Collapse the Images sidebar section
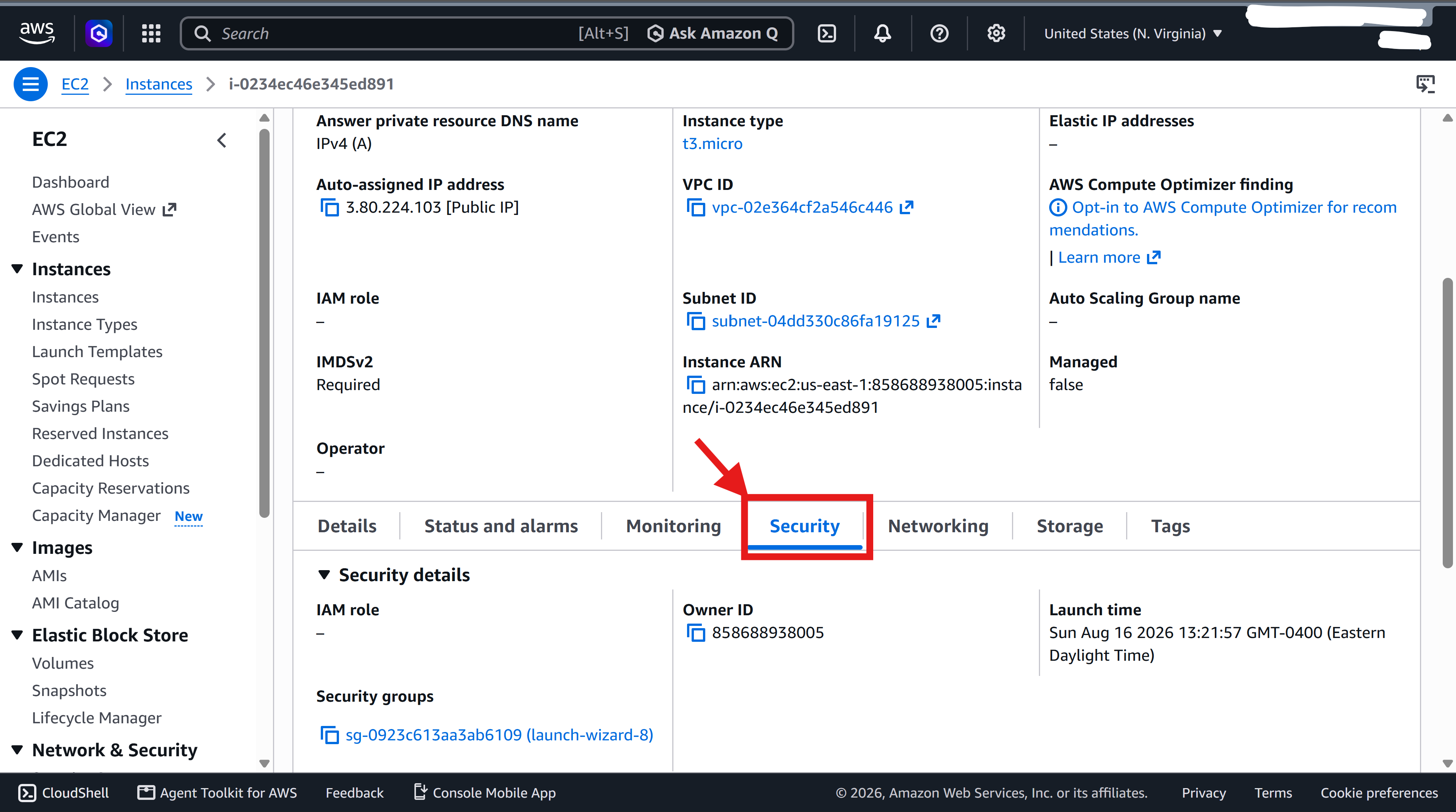This screenshot has width=1456, height=812. pos(17,547)
